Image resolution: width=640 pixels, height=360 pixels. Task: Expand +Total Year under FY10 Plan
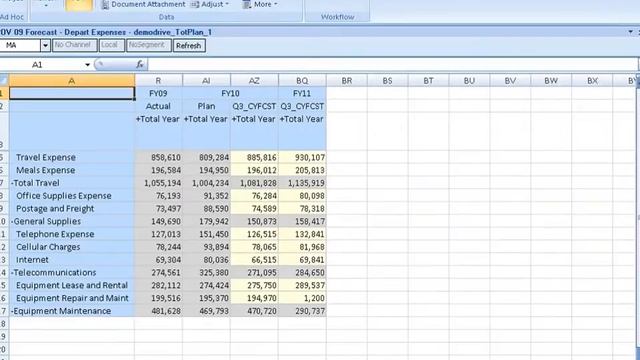click(206, 119)
